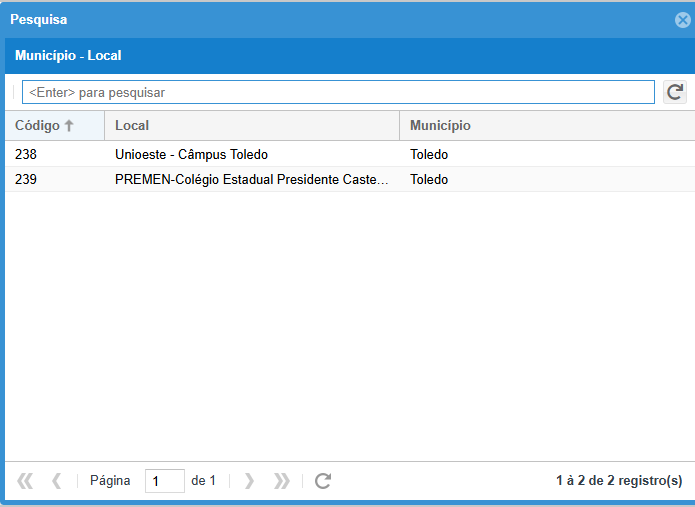Screen dimensions: 695x507
Task: Go to next page arrow
Action: click(249, 481)
